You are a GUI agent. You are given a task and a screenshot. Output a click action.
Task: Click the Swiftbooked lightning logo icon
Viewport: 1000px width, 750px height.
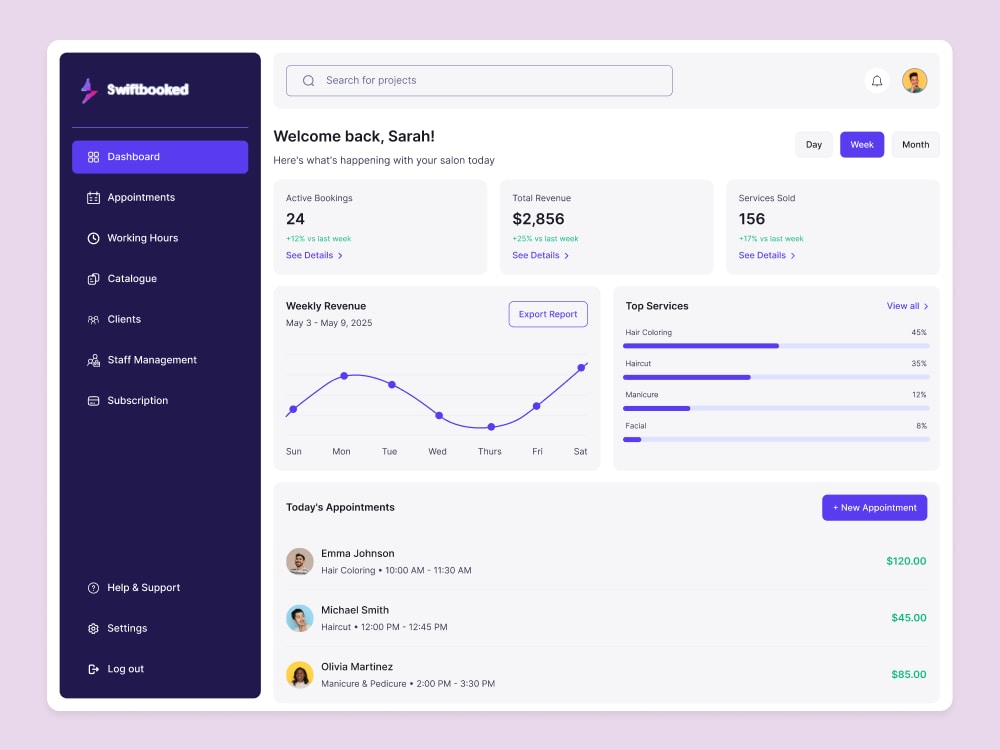pyautogui.click(x=89, y=90)
